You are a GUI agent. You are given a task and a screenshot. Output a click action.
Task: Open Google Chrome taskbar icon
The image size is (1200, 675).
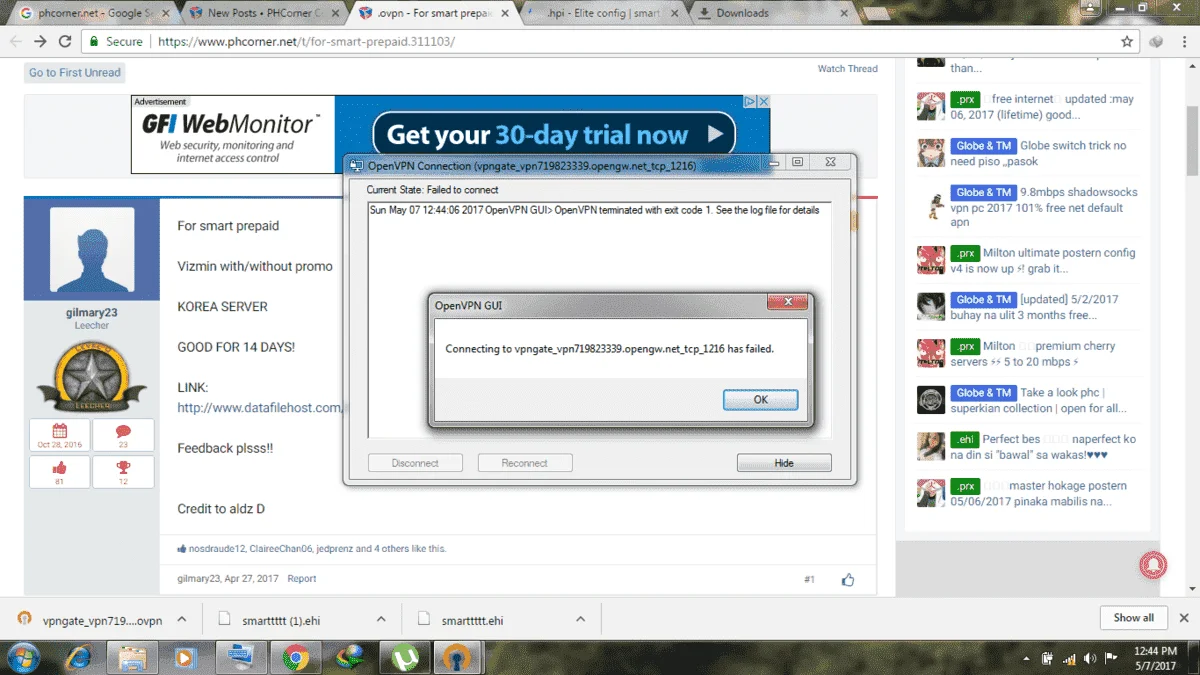(x=294, y=658)
